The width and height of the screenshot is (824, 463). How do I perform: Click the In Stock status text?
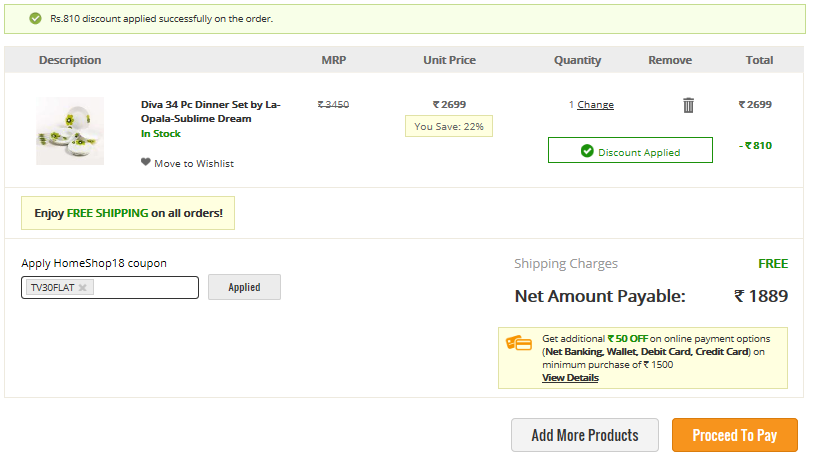160,133
